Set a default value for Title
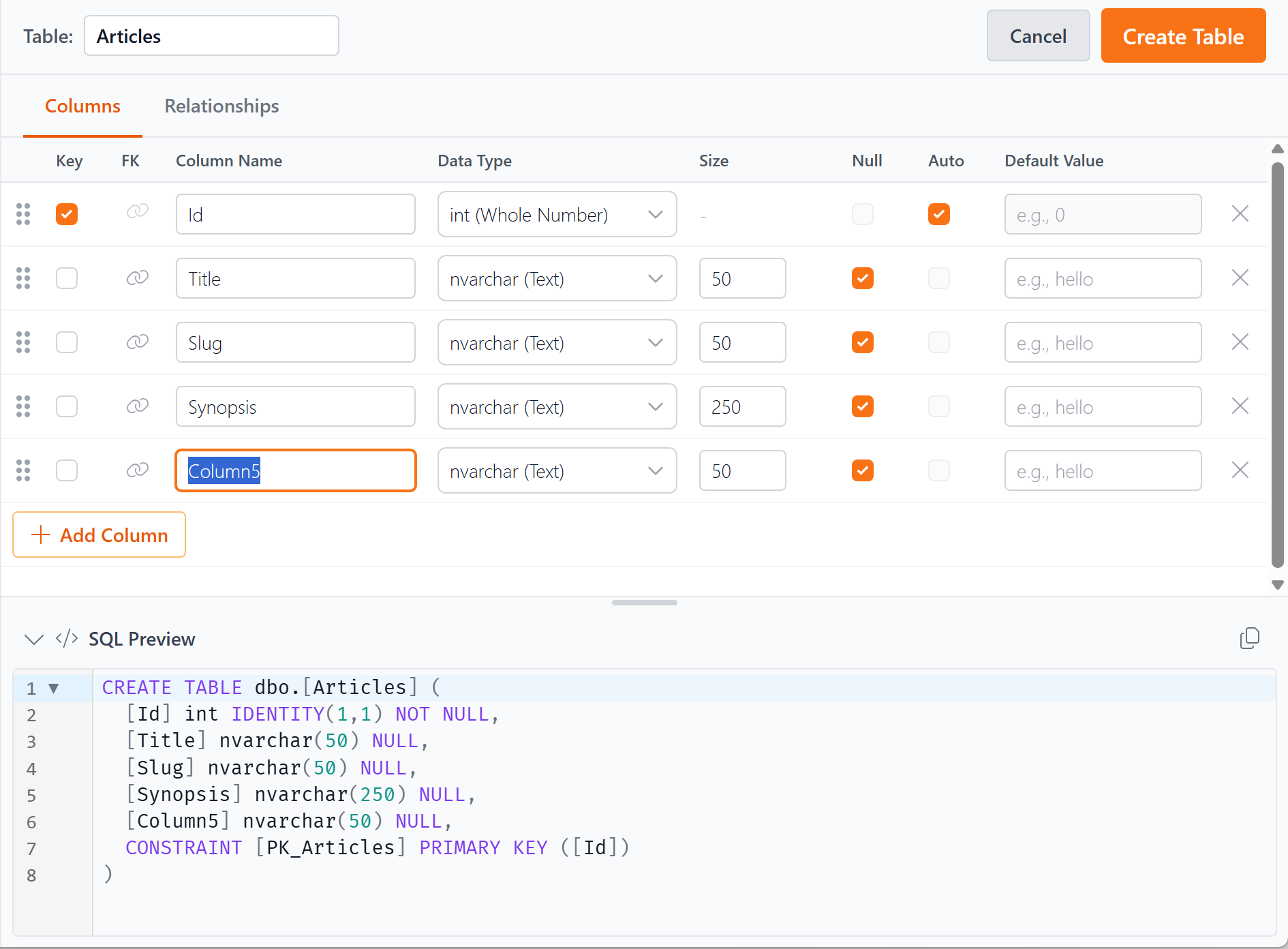 [x=1103, y=278]
